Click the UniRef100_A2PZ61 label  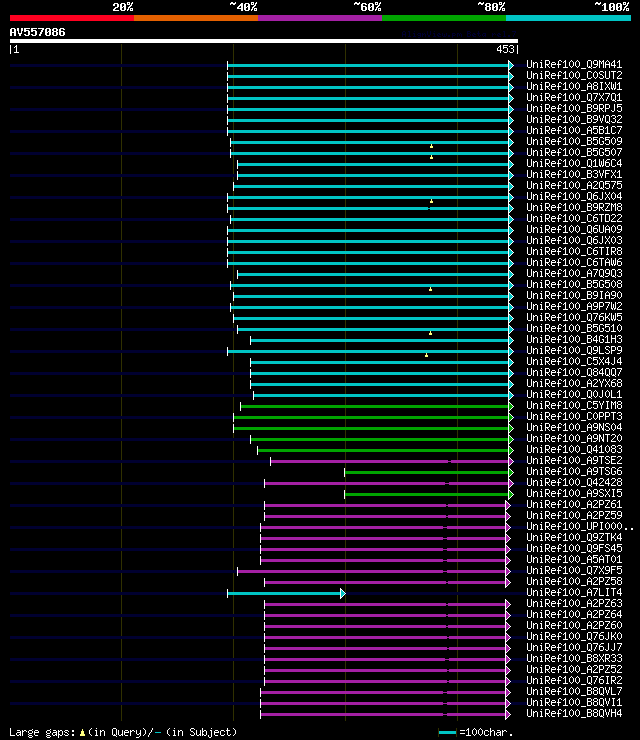tap(574, 504)
